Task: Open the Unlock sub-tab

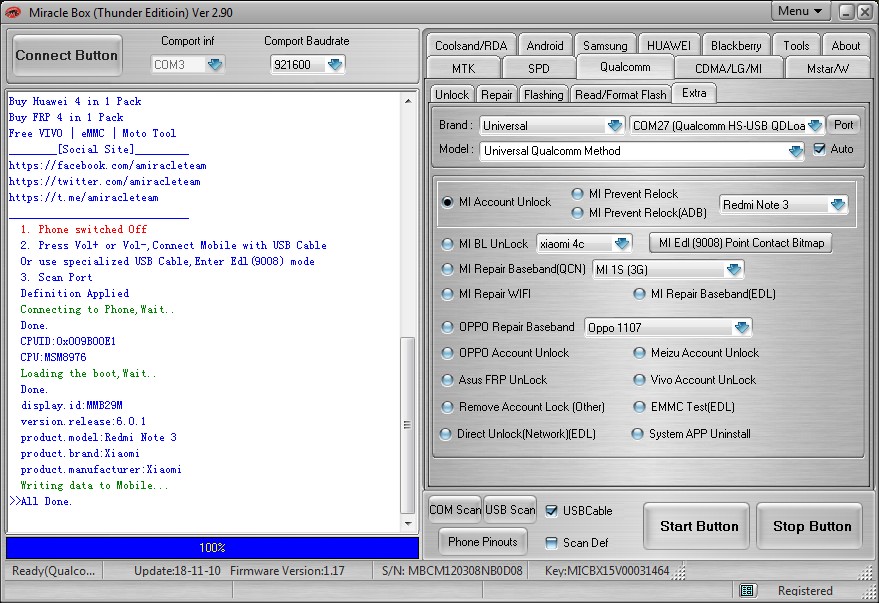Action: click(x=452, y=95)
